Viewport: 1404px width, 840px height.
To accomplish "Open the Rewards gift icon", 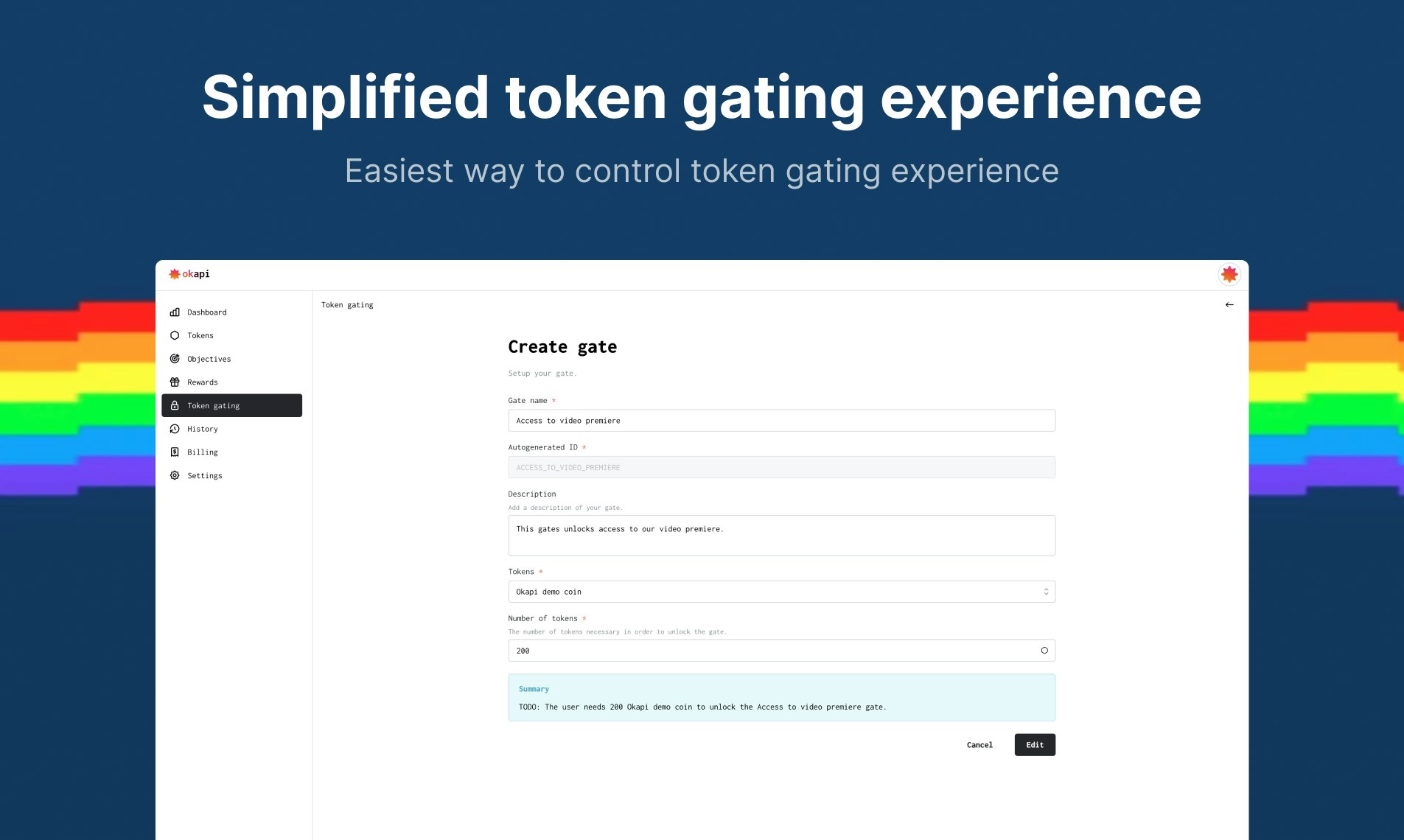I will click(x=175, y=382).
